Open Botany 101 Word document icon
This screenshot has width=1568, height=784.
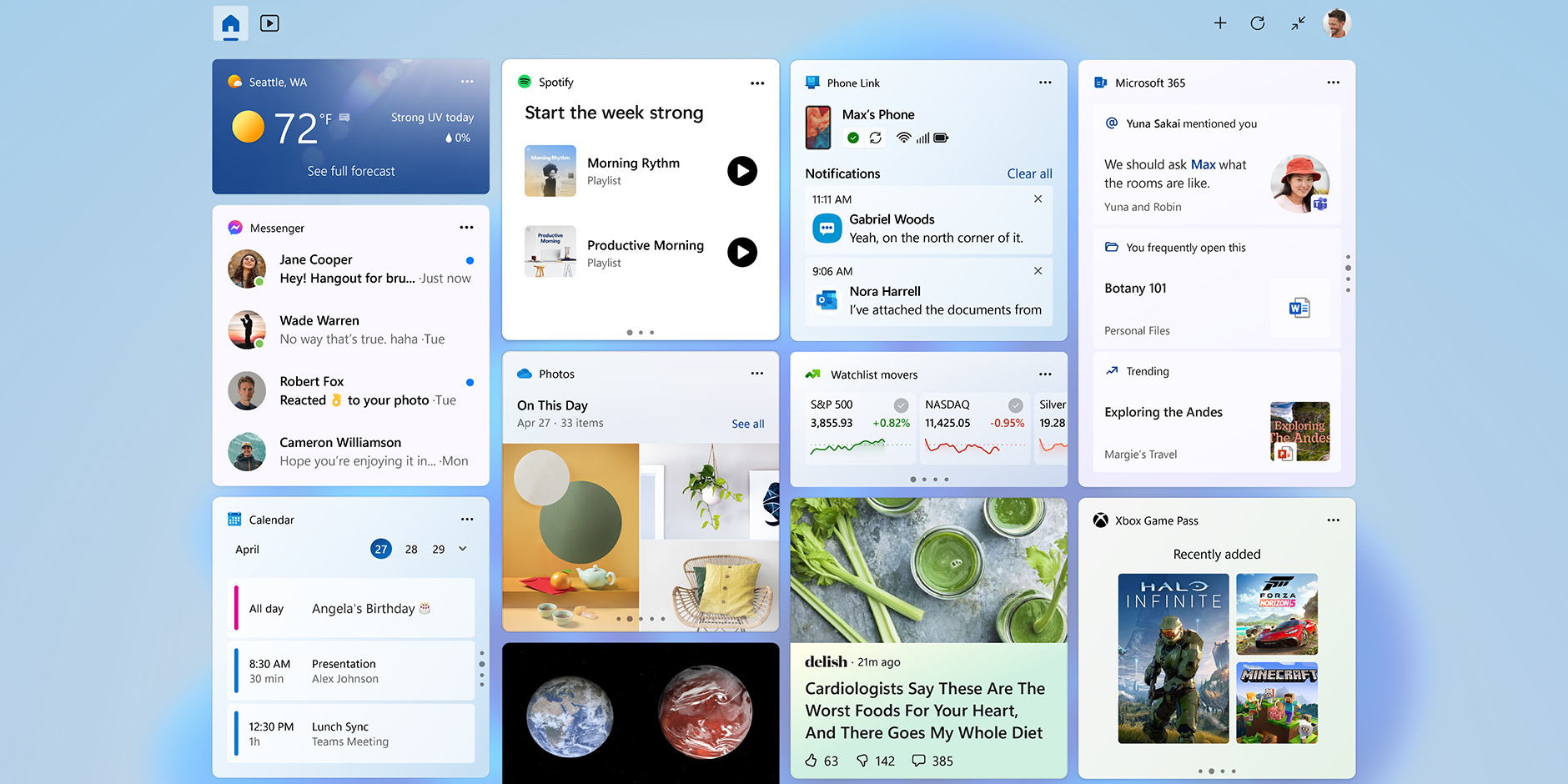1299,308
